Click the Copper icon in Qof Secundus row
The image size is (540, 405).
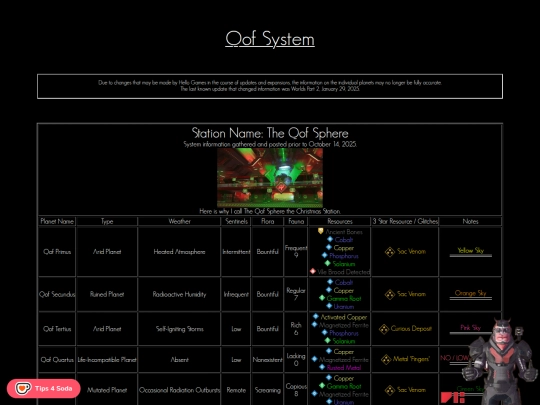click(329, 290)
